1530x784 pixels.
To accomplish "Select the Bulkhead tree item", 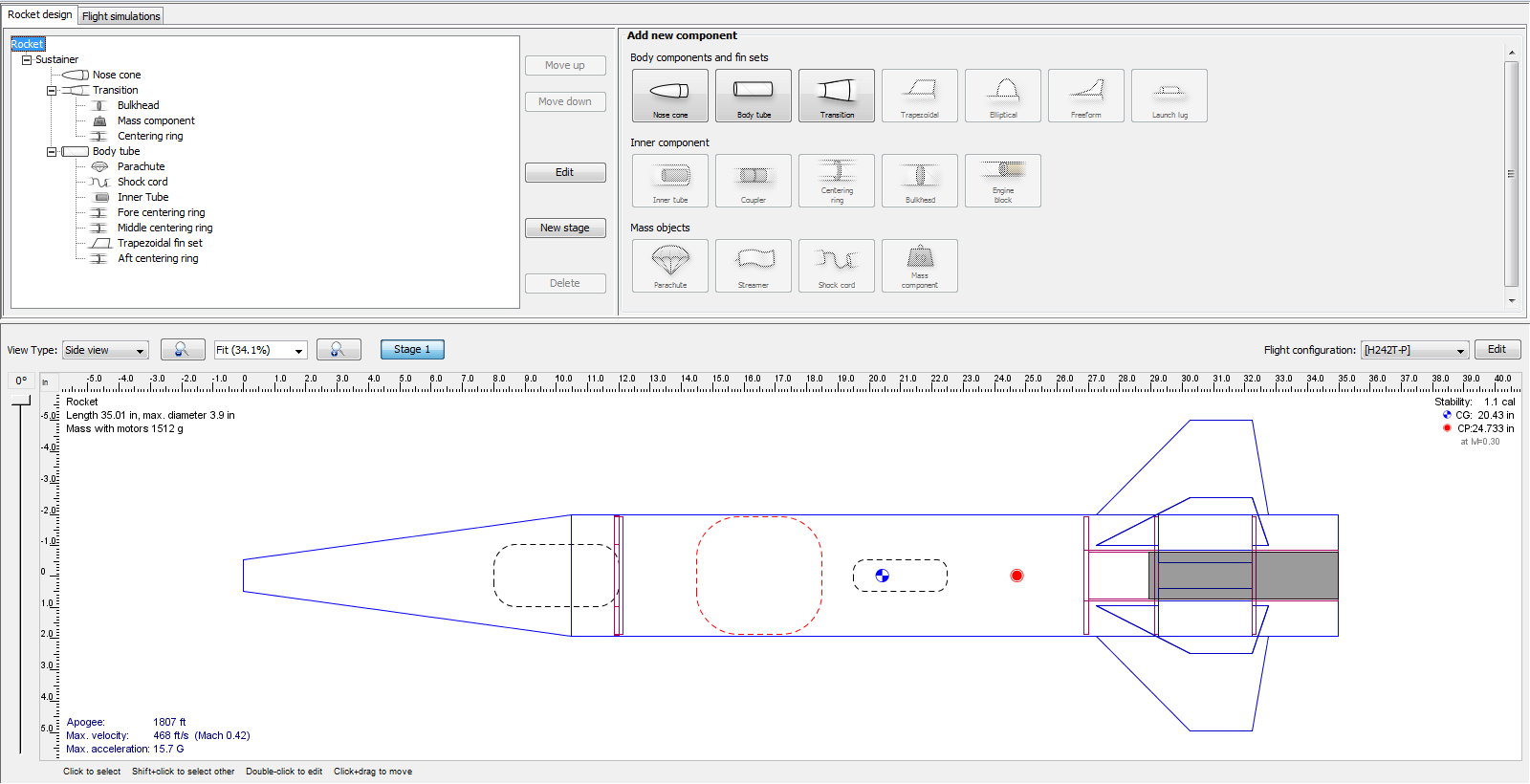I will click(139, 105).
